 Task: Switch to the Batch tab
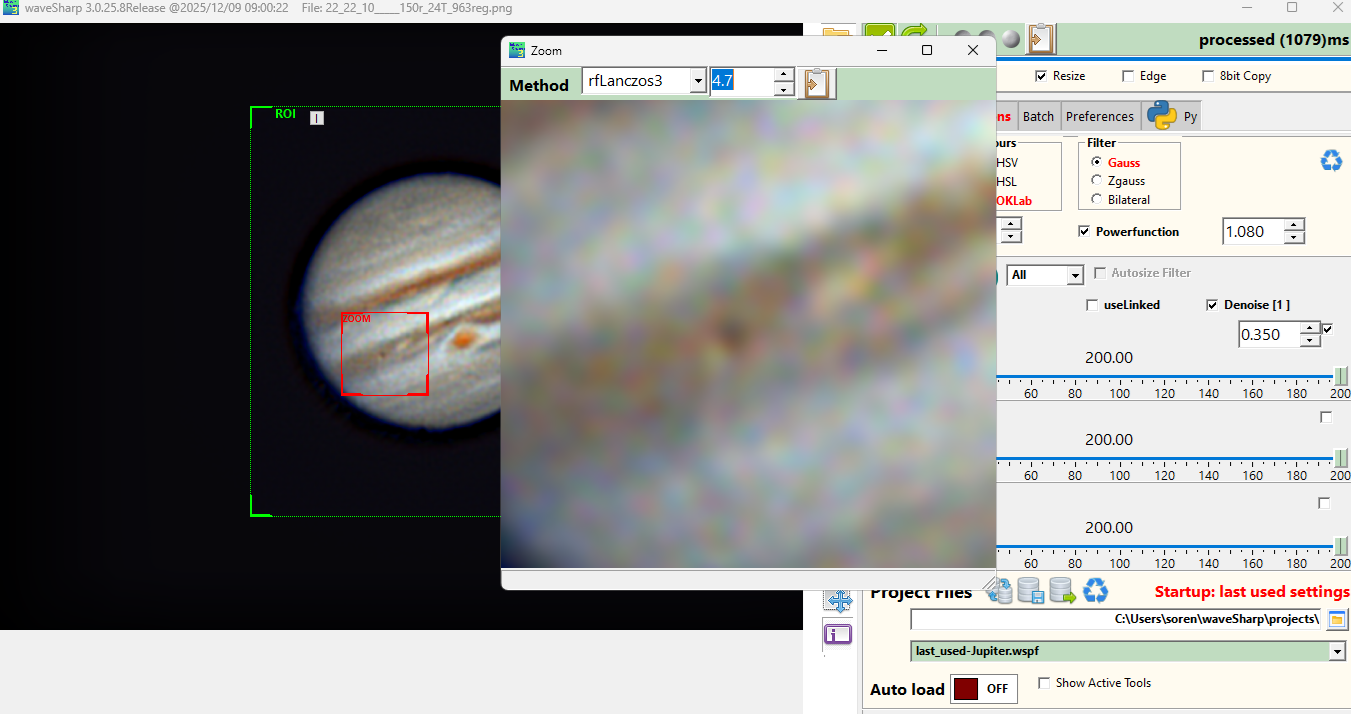[x=1038, y=116]
